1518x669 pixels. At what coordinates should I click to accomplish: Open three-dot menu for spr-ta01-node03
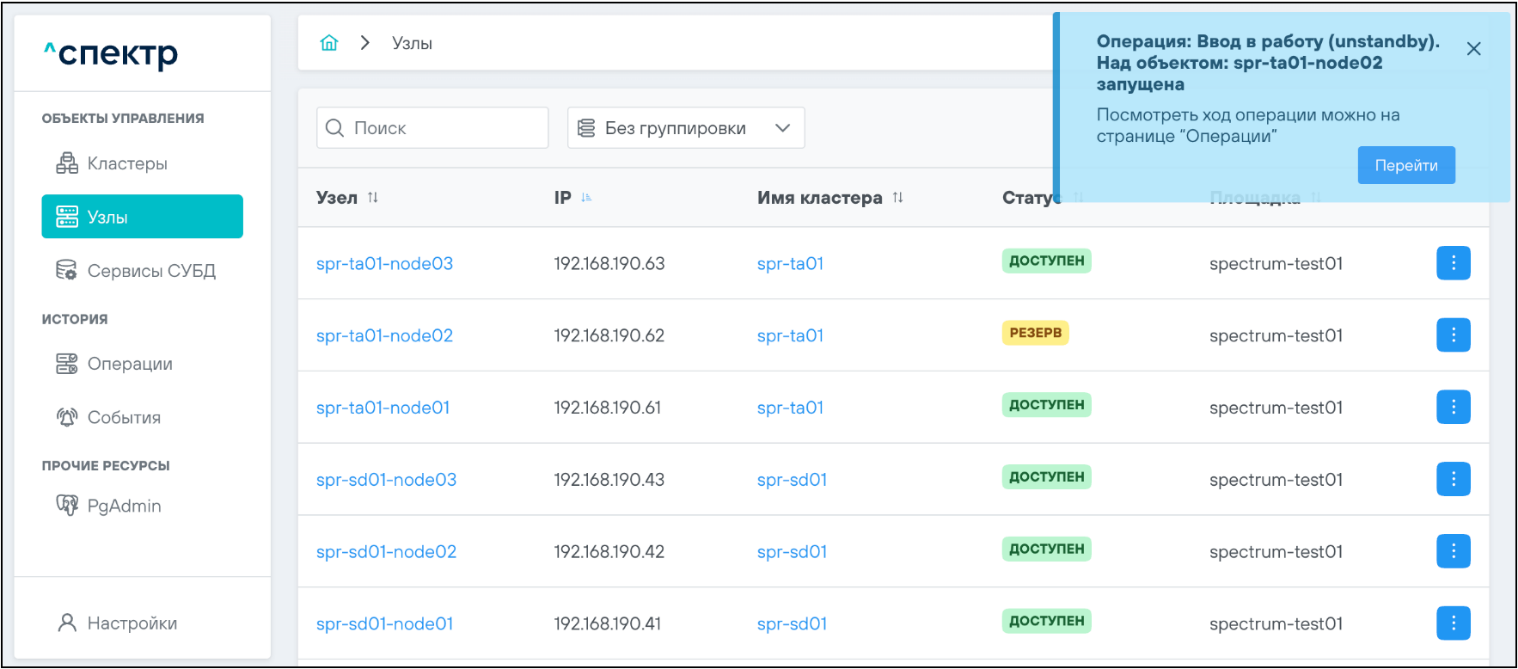[1453, 263]
